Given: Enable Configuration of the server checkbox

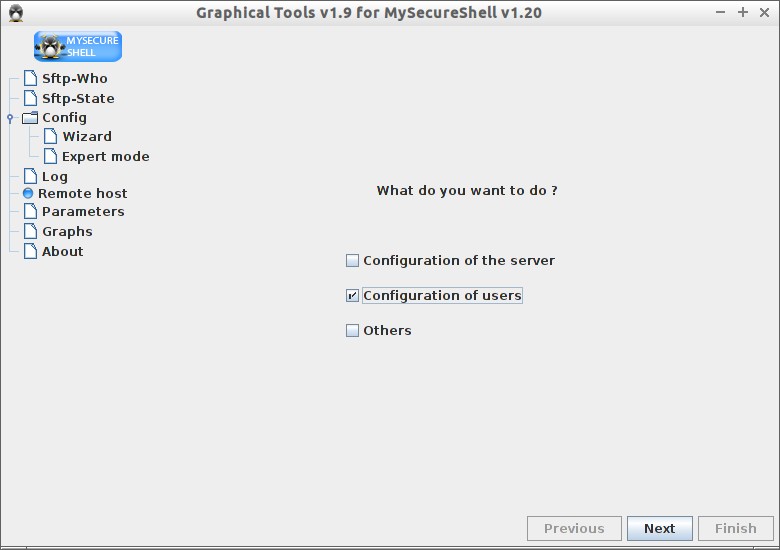Looking at the screenshot, I should pyautogui.click(x=352, y=261).
